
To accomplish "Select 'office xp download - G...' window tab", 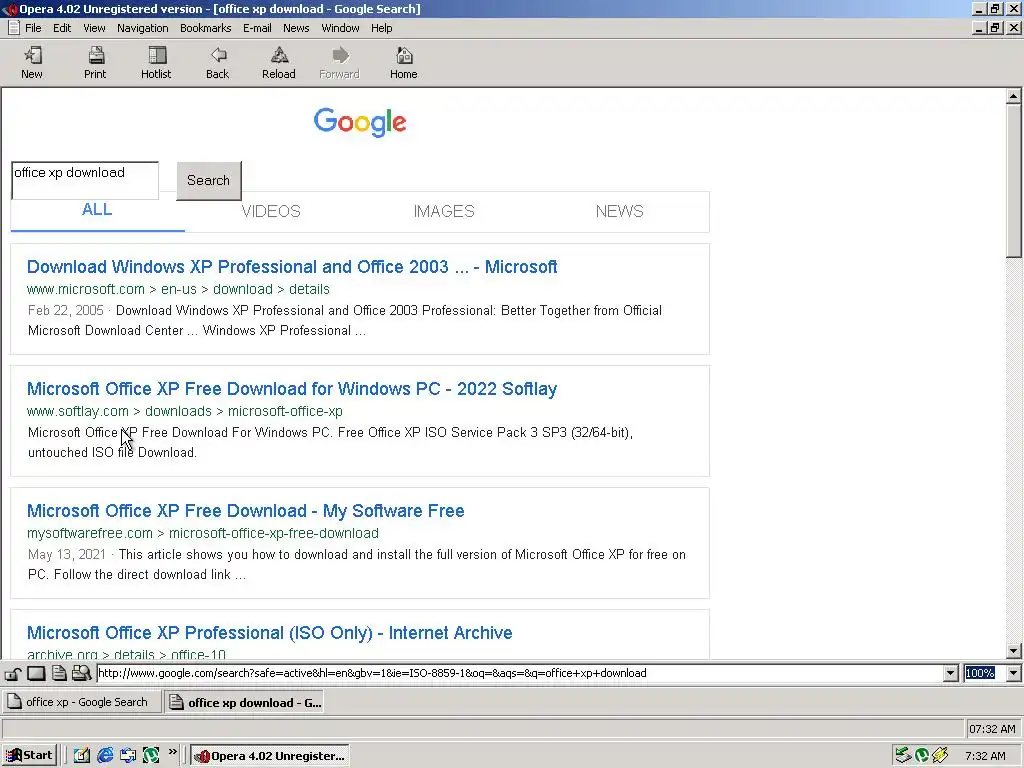I will [244, 702].
